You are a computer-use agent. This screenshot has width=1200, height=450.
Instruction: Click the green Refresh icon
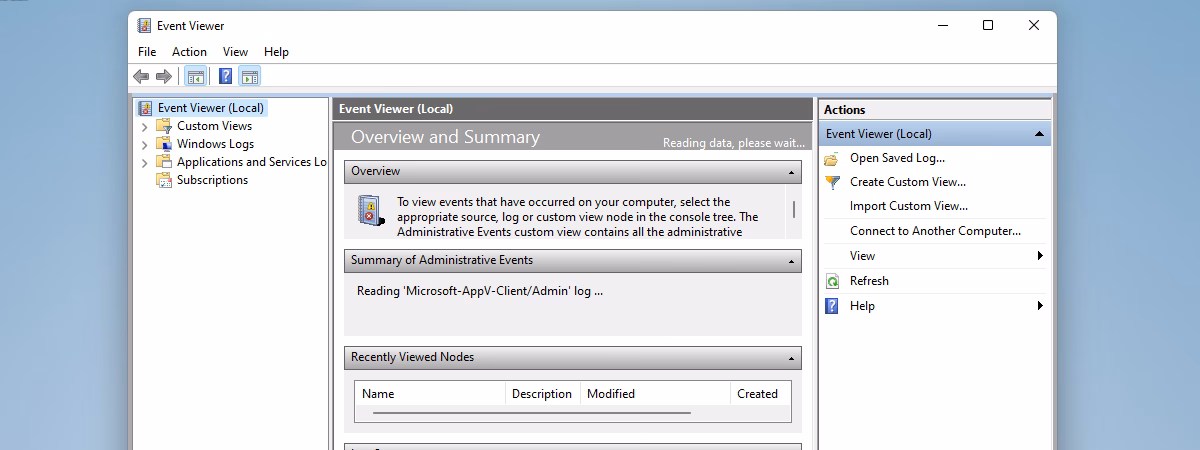(x=832, y=281)
